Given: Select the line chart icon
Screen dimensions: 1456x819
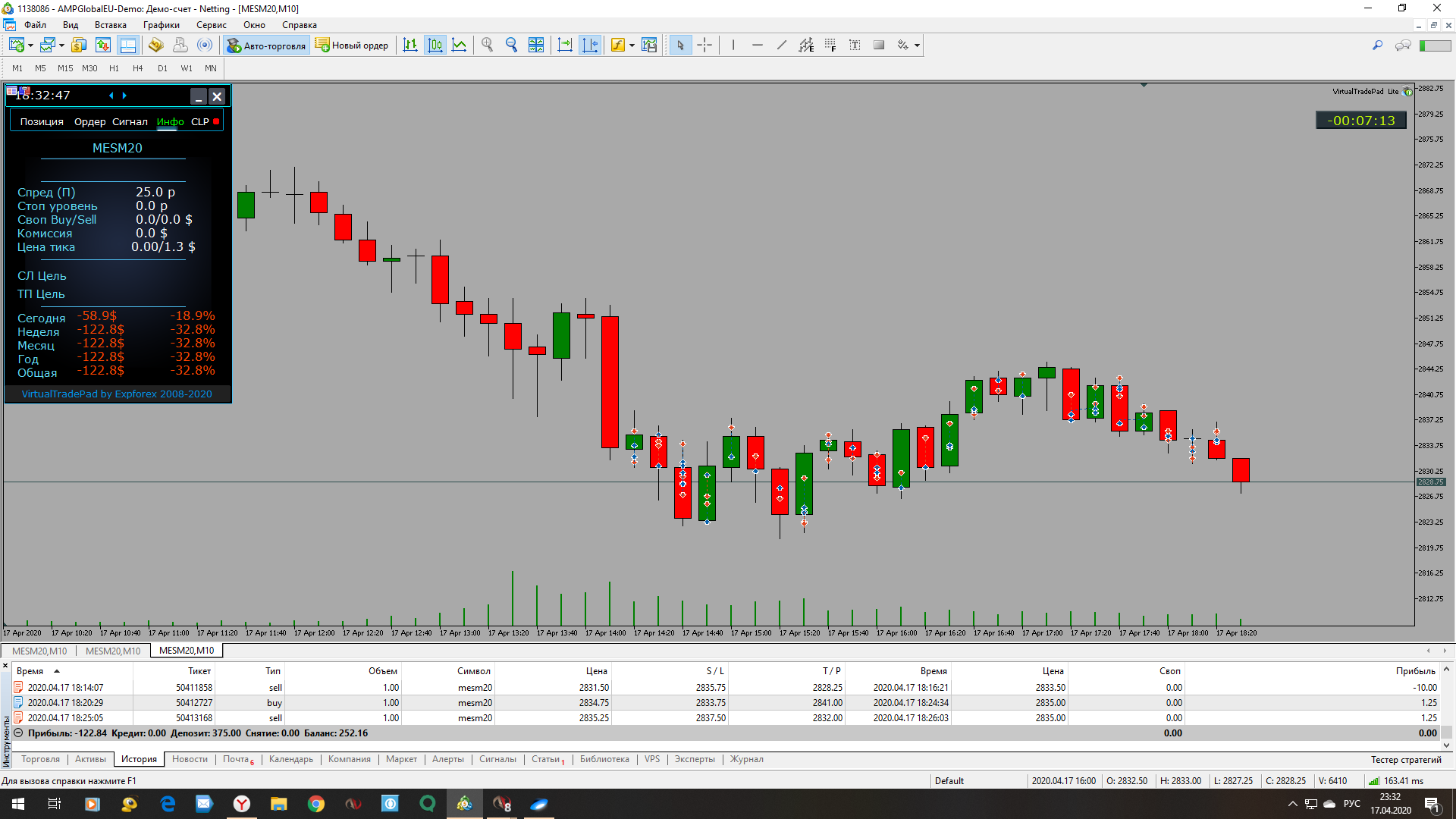Looking at the screenshot, I should [x=460, y=45].
